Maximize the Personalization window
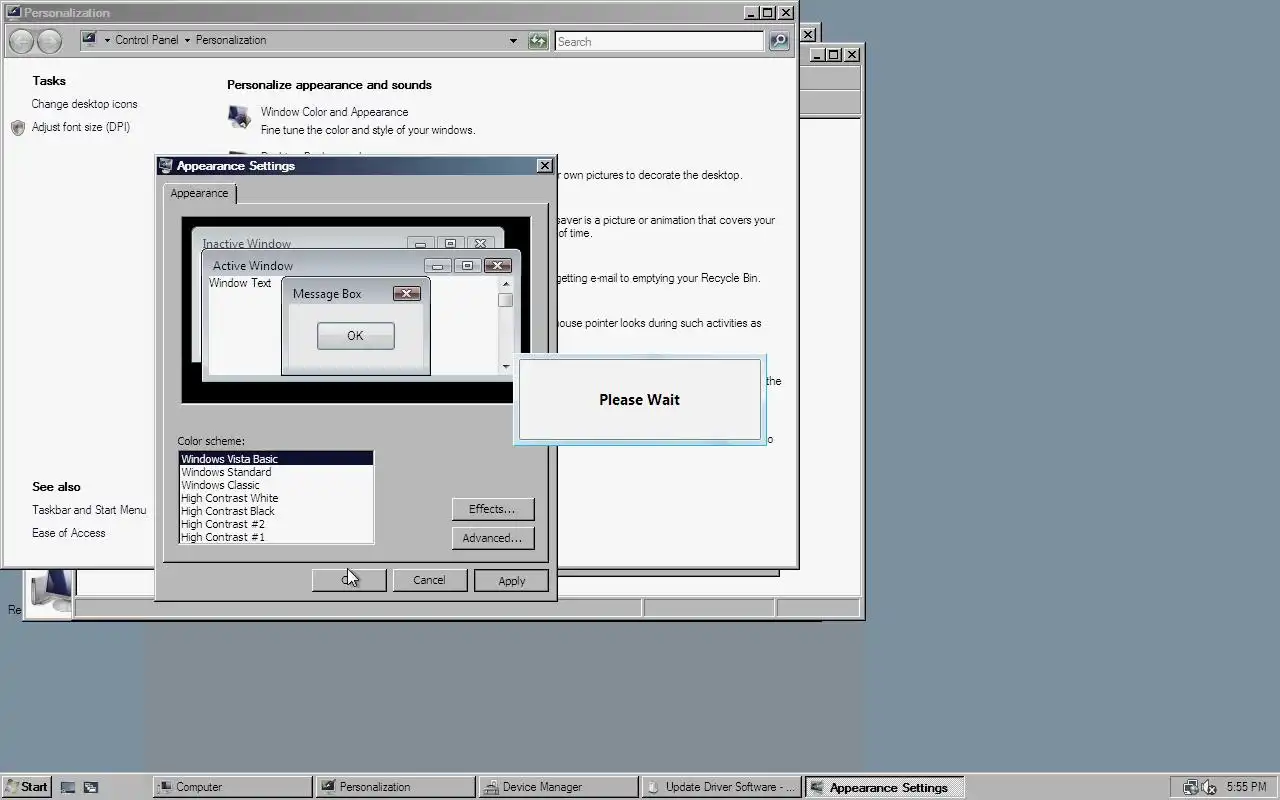This screenshot has width=1280, height=800. (x=767, y=13)
